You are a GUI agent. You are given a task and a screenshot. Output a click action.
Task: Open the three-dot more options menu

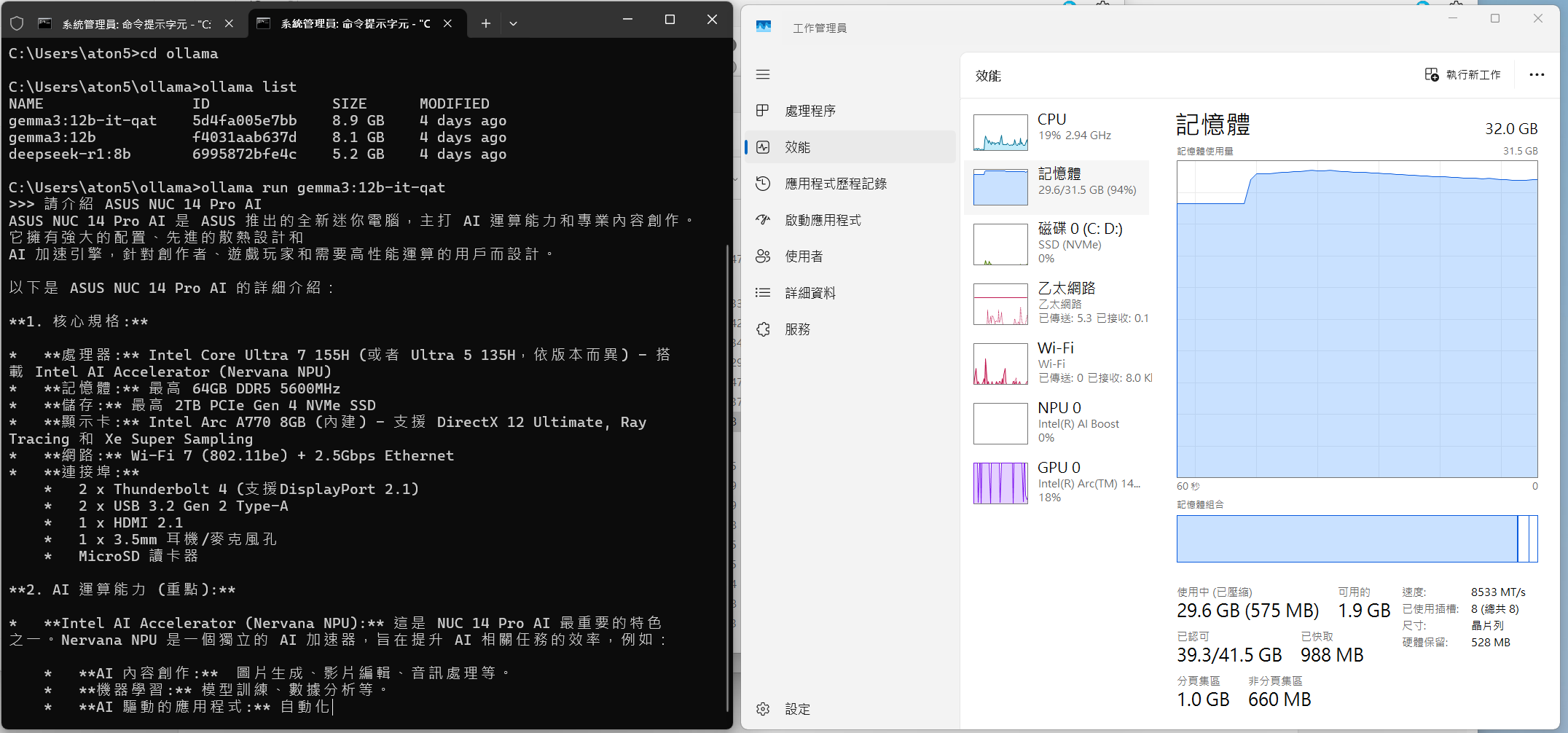pos(1537,74)
